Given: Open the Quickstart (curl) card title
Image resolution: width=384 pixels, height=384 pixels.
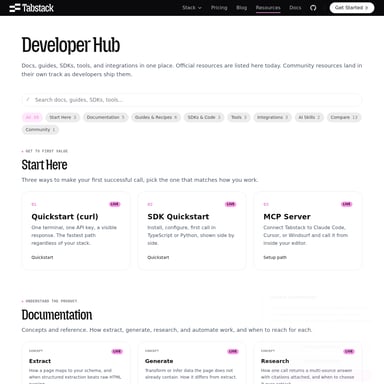Looking at the screenshot, I should pyautogui.click(x=65, y=217).
